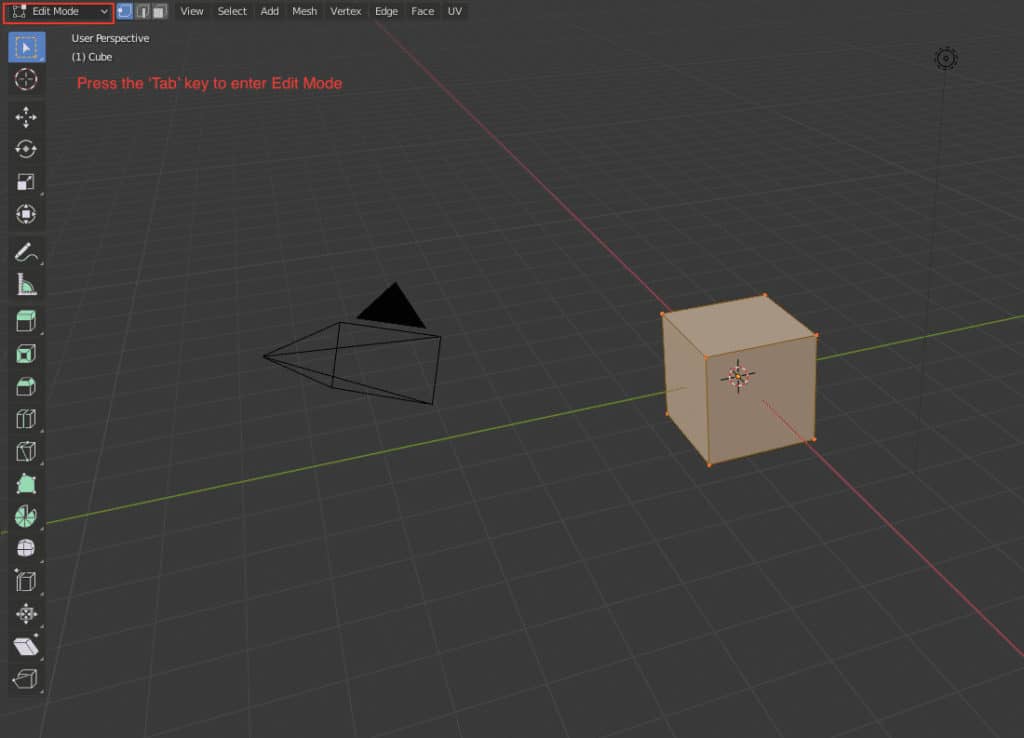Select the Rotate tool
The image size is (1024, 738).
26,148
